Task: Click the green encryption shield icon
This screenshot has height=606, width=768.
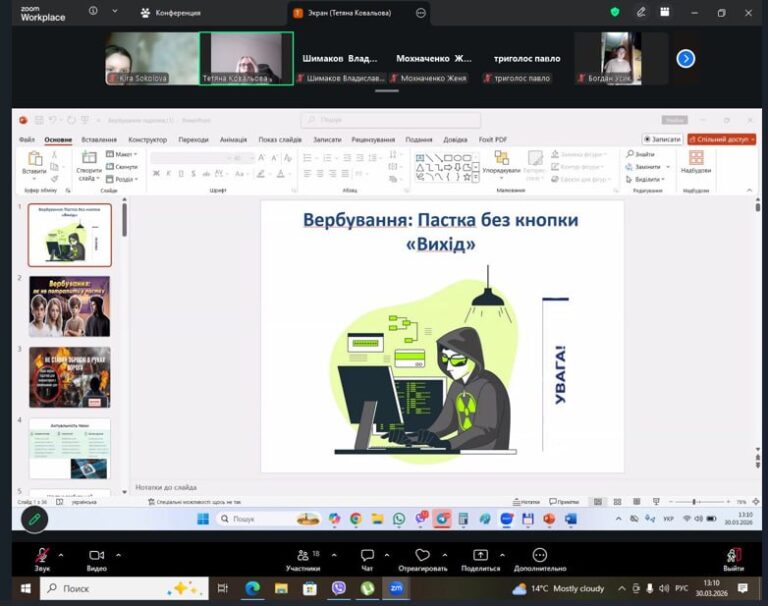Action: pyautogui.click(x=615, y=13)
